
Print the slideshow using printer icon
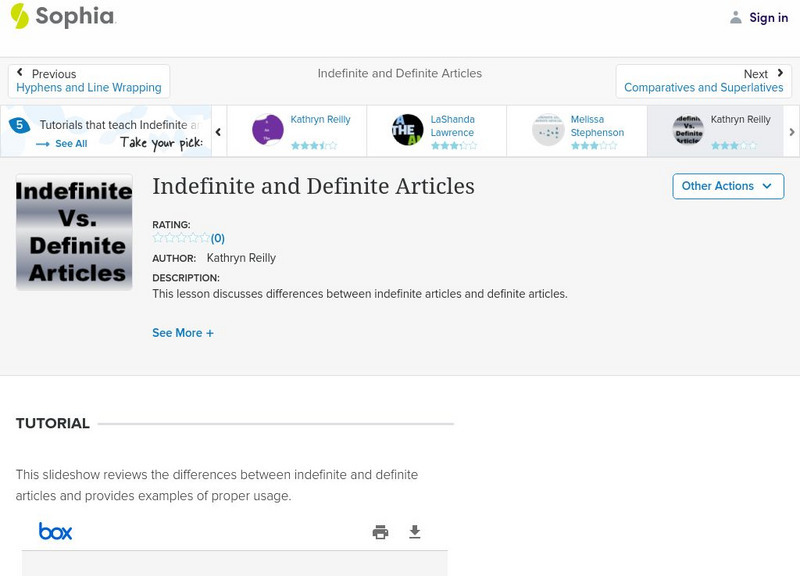pos(380,532)
